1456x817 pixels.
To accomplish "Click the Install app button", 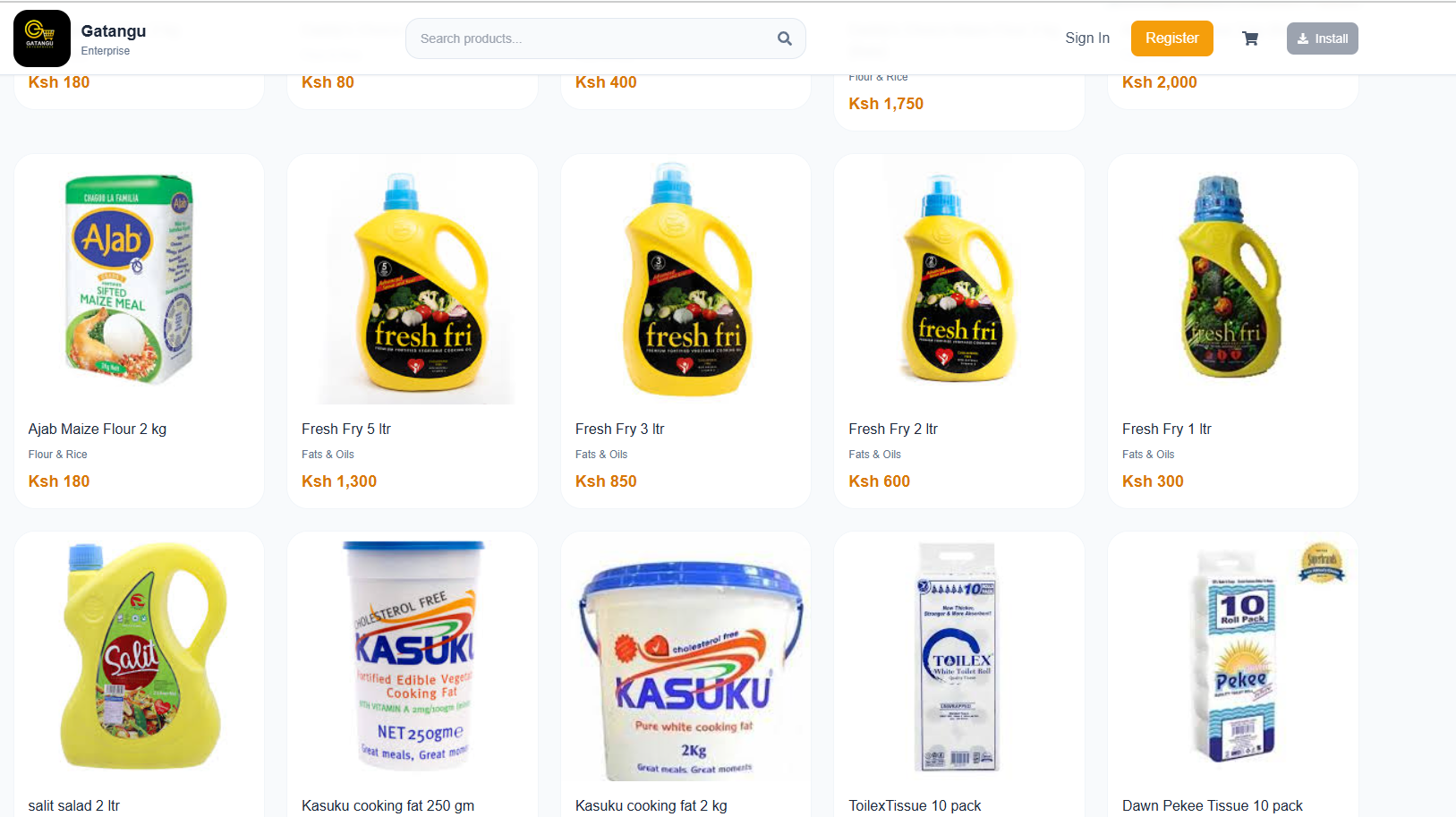I will 1322,38.
